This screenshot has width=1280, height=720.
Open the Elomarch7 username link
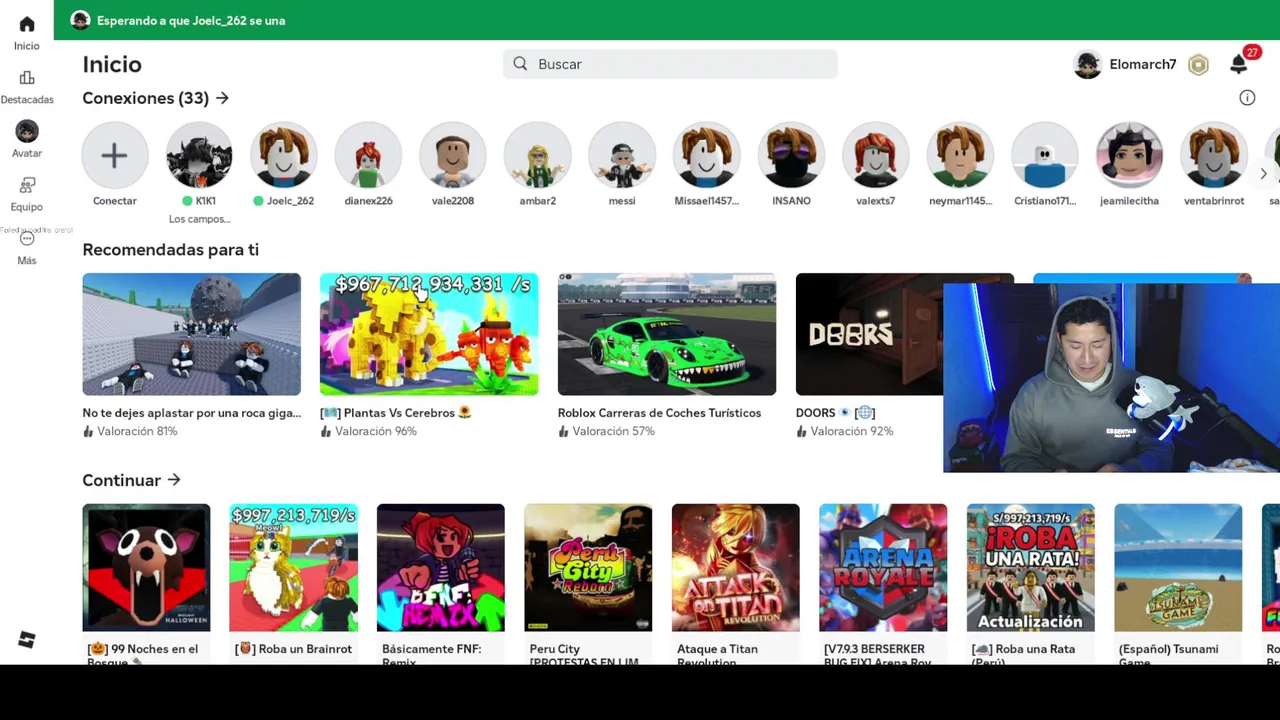pos(1142,65)
